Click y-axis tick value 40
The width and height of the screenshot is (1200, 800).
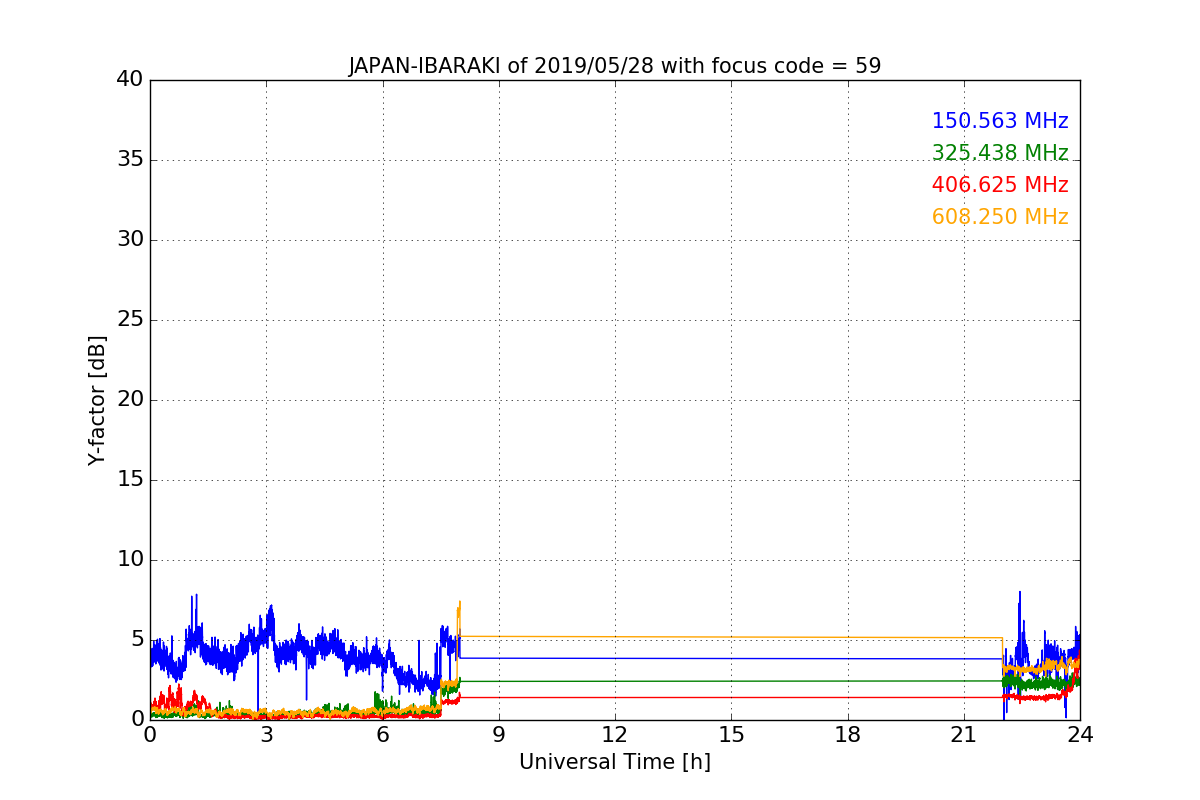click(x=130, y=80)
